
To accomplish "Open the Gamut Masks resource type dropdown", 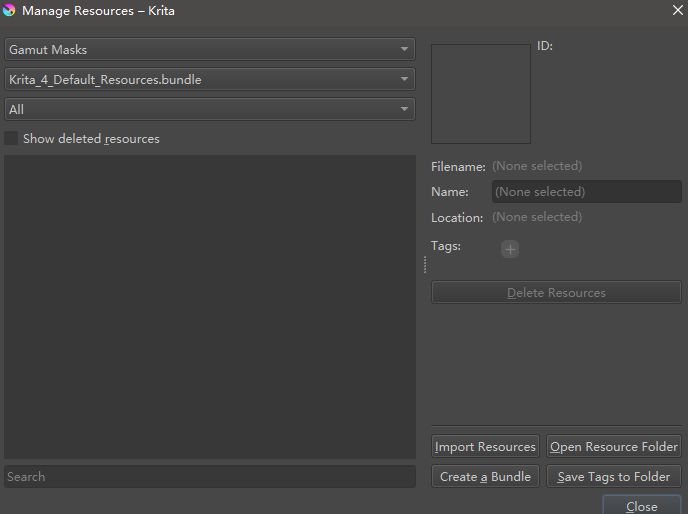I will [x=209, y=49].
